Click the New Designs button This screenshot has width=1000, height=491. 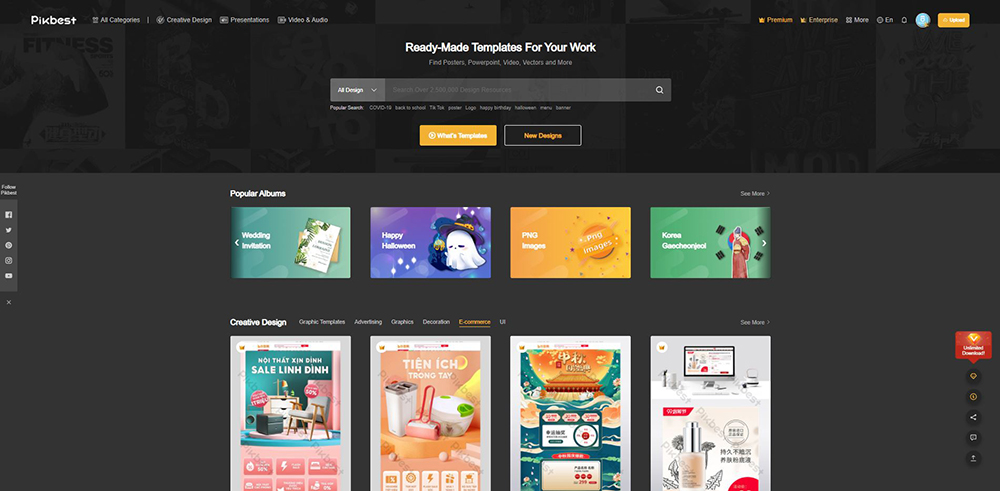[542, 135]
